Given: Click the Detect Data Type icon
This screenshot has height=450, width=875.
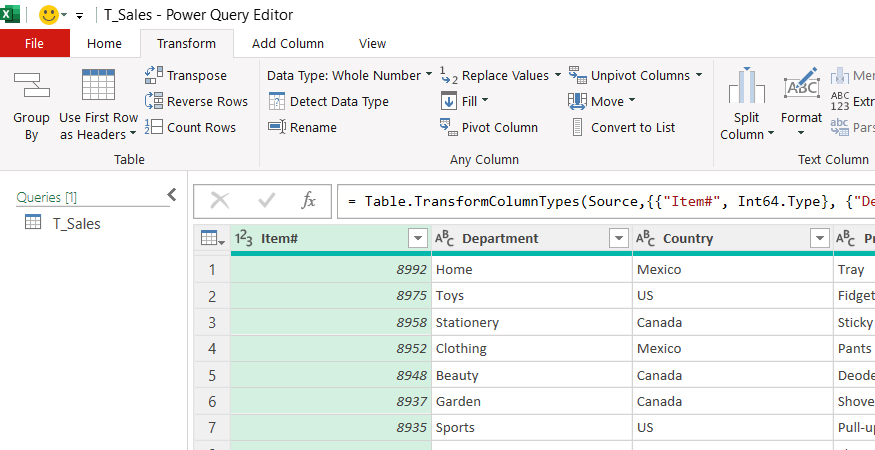Looking at the screenshot, I should [x=277, y=101].
